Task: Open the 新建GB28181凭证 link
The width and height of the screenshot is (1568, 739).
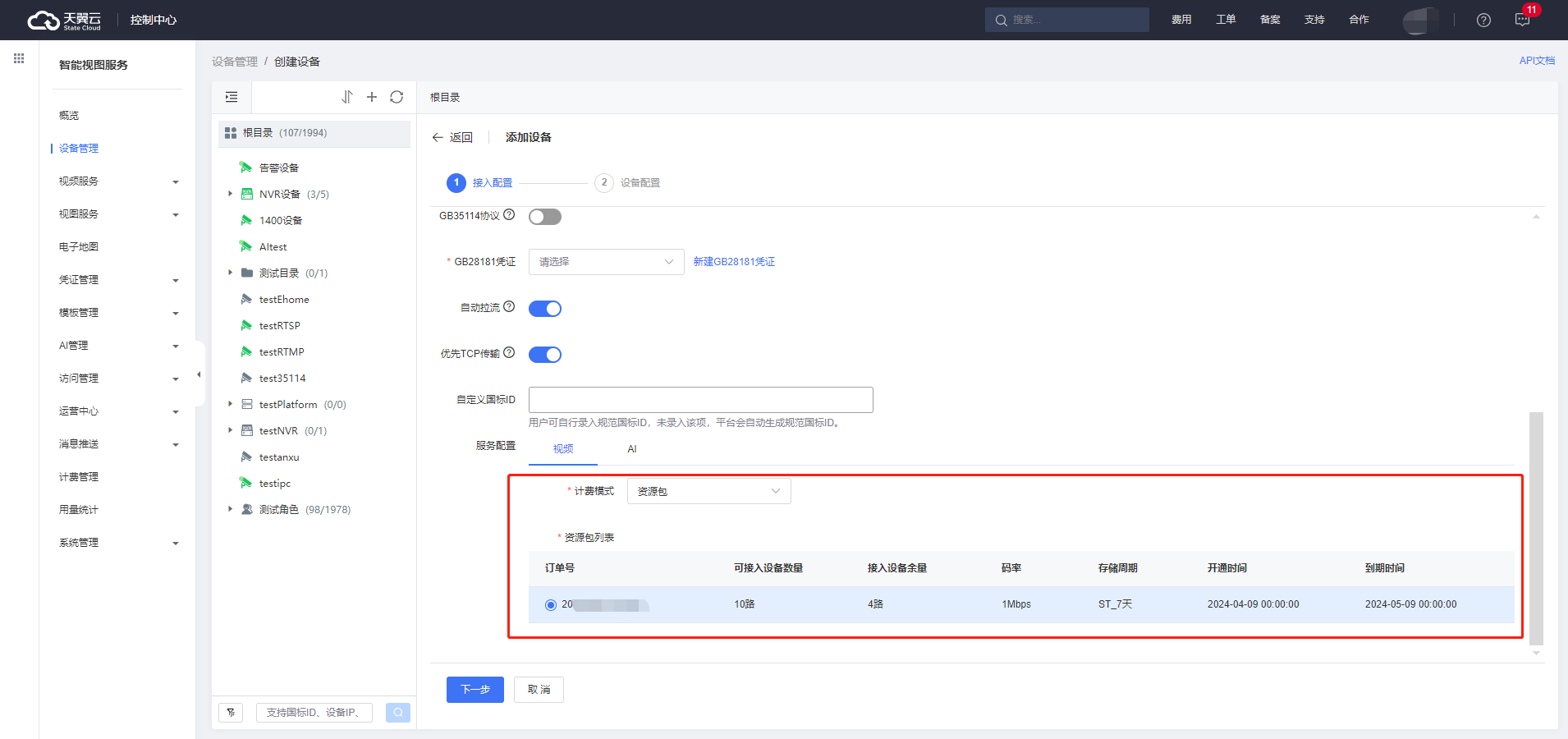Action: [x=734, y=262]
